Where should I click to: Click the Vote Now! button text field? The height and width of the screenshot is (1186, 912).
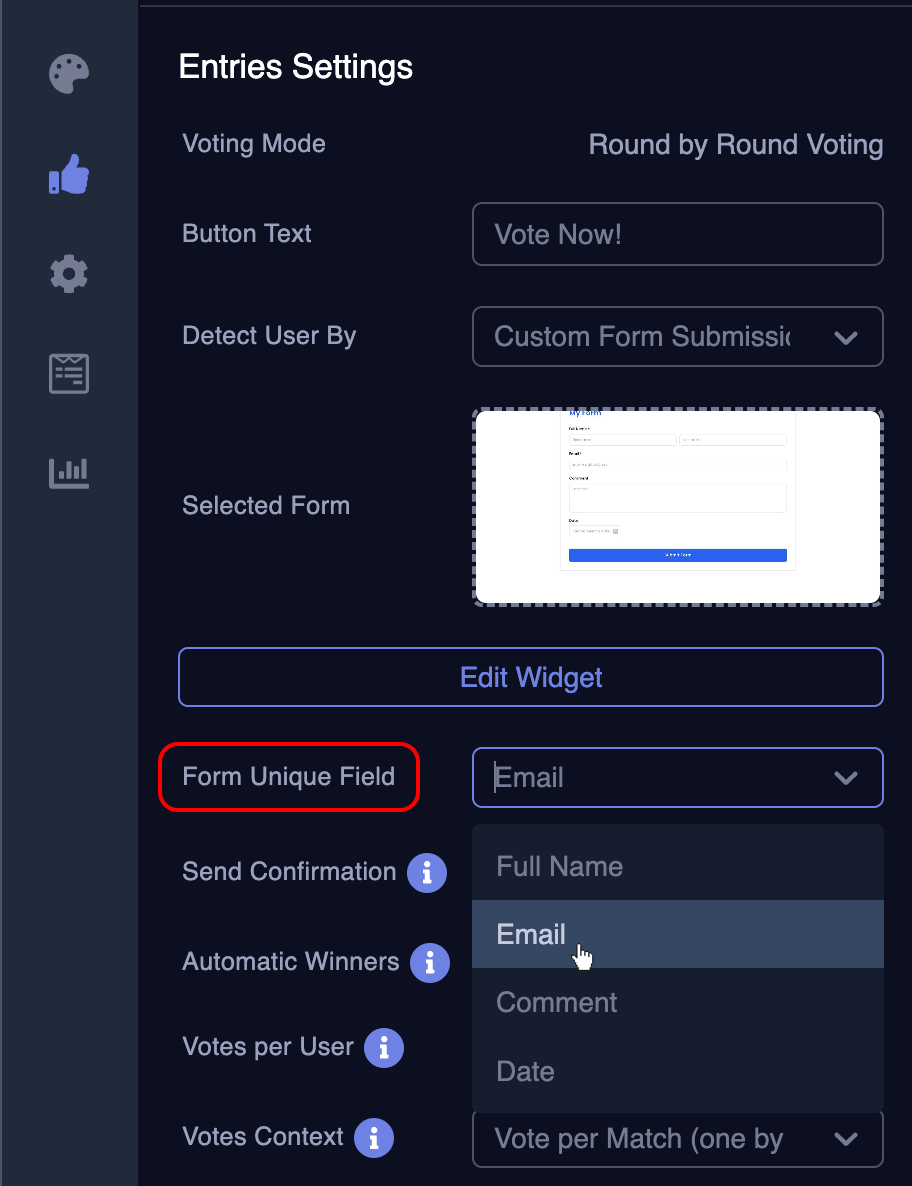click(x=677, y=234)
